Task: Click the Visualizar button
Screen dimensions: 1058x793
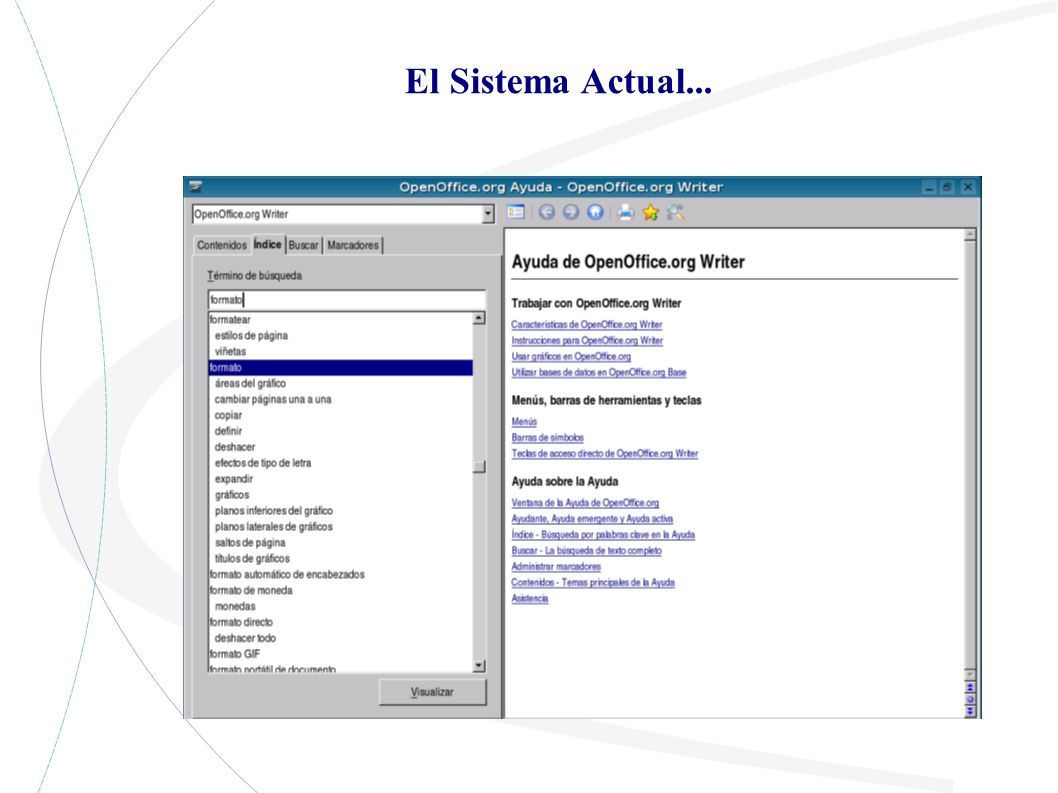Action: (x=433, y=692)
